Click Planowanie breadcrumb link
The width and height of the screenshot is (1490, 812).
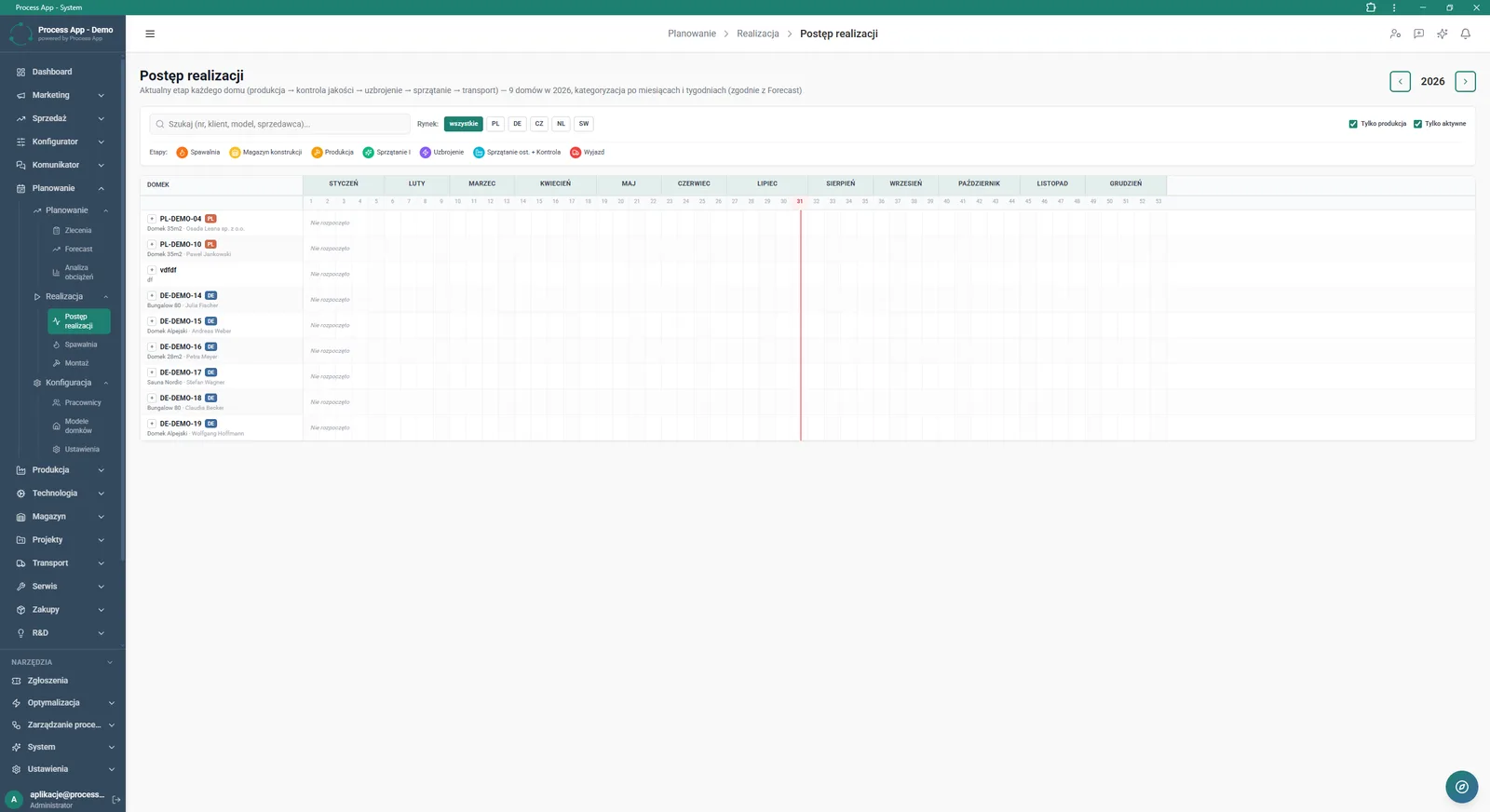pos(692,34)
